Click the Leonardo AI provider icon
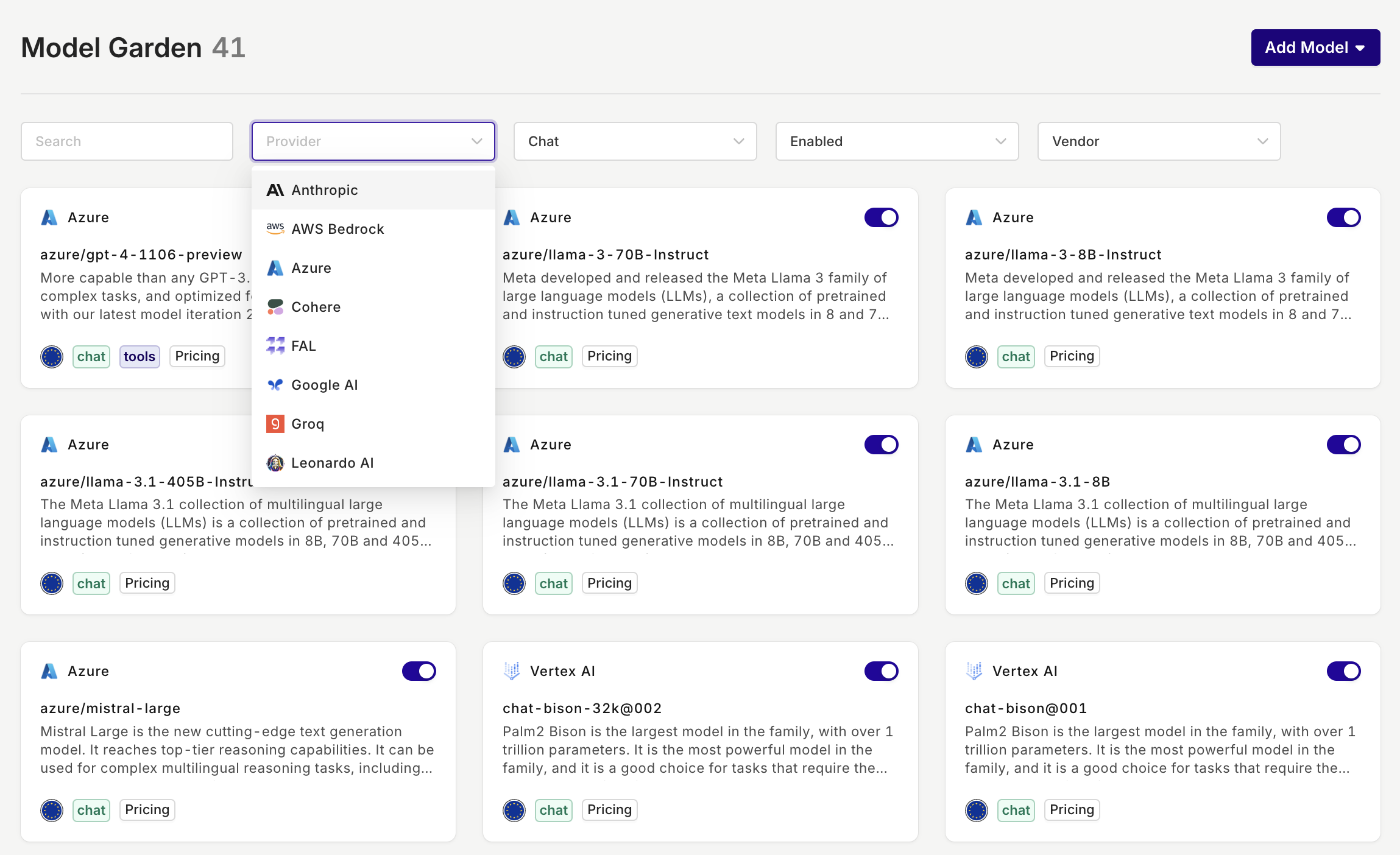Viewport: 1400px width, 855px height. pyautogui.click(x=275, y=462)
